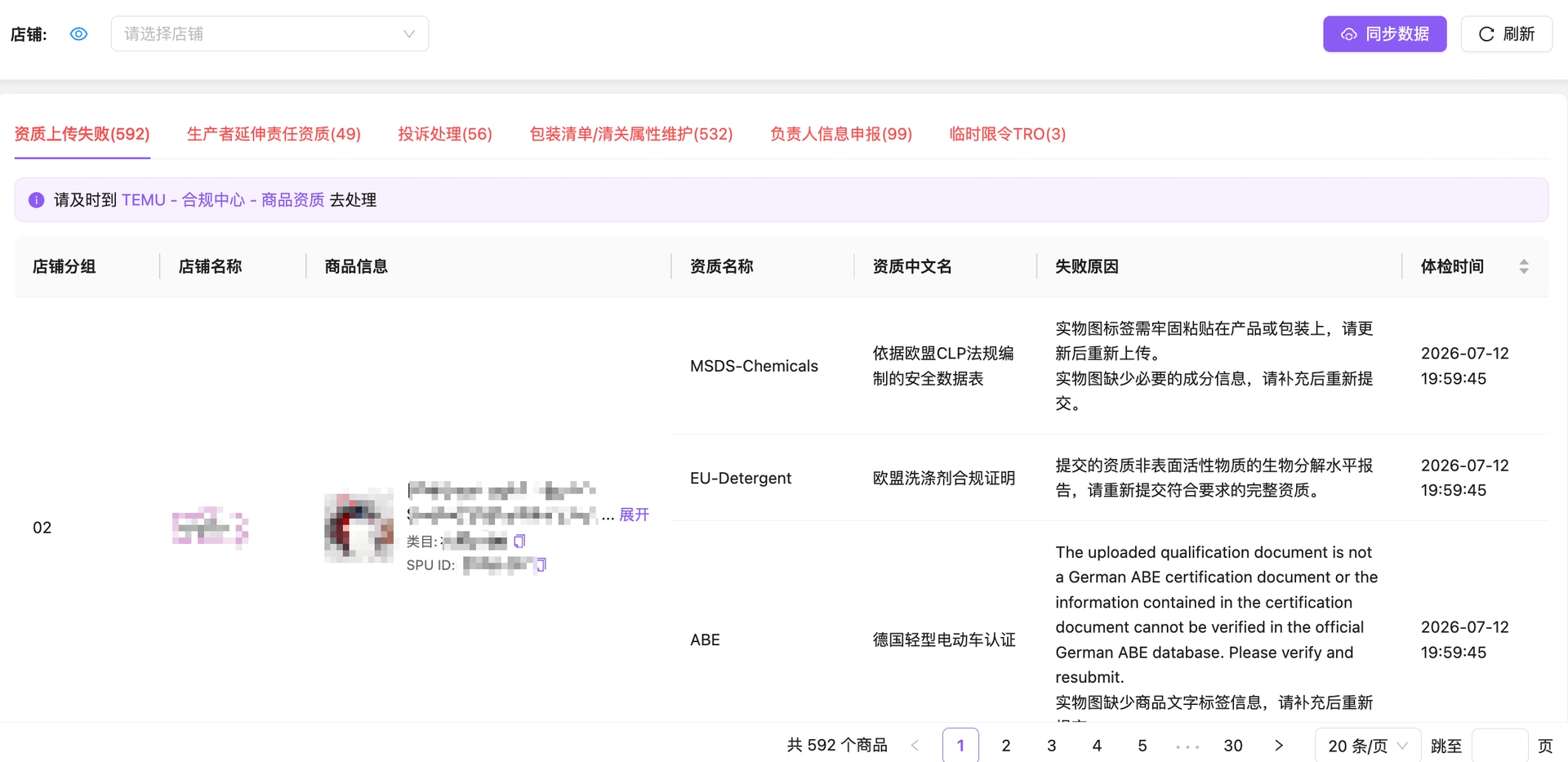Go to page 2

(x=1006, y=745)
